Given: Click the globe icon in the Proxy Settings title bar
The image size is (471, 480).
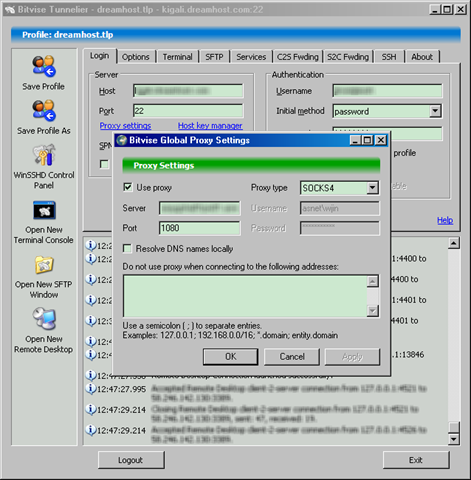Looking at the screenshot, I should click(x=122, y=140).
